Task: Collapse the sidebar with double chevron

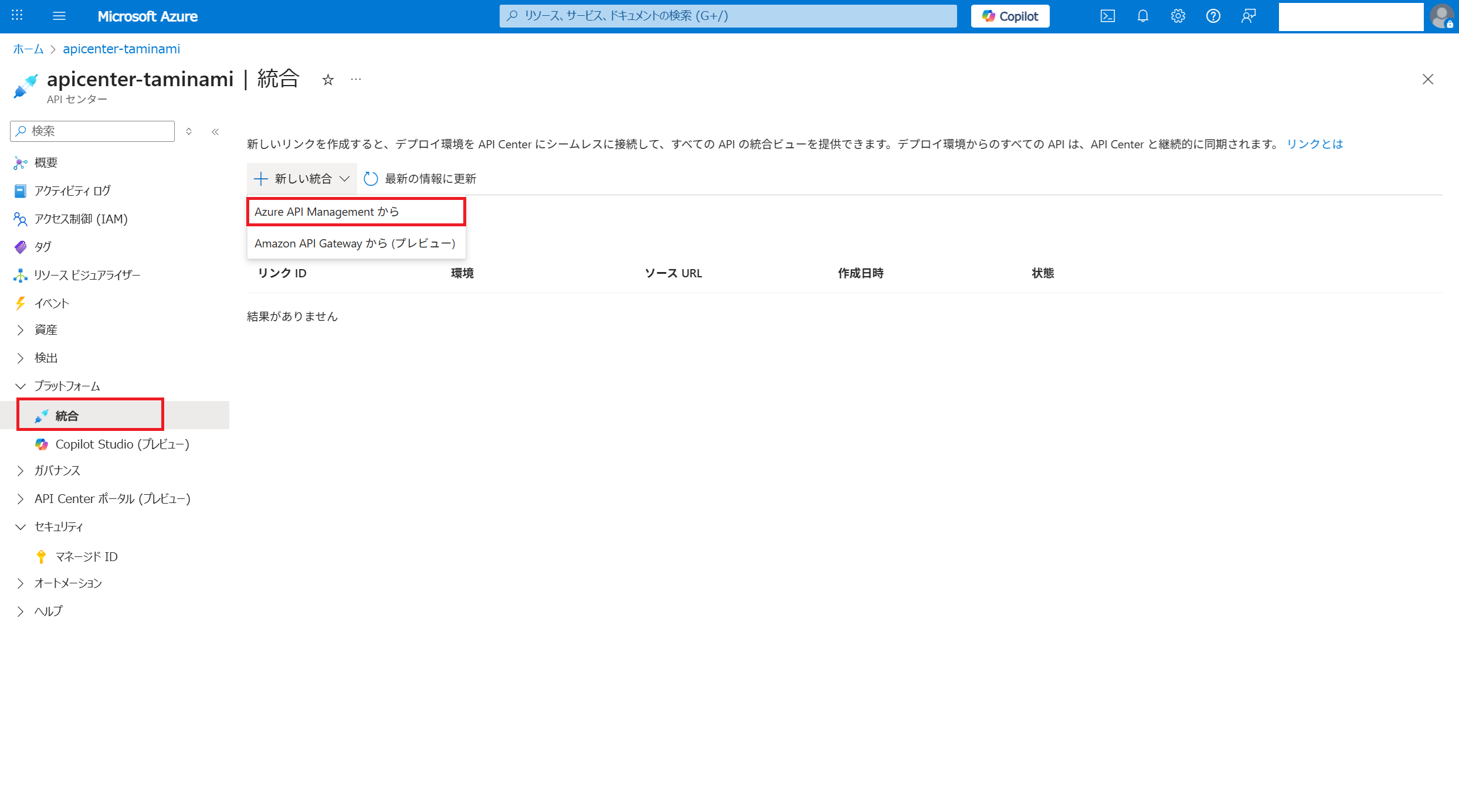Action: [215, 131]
